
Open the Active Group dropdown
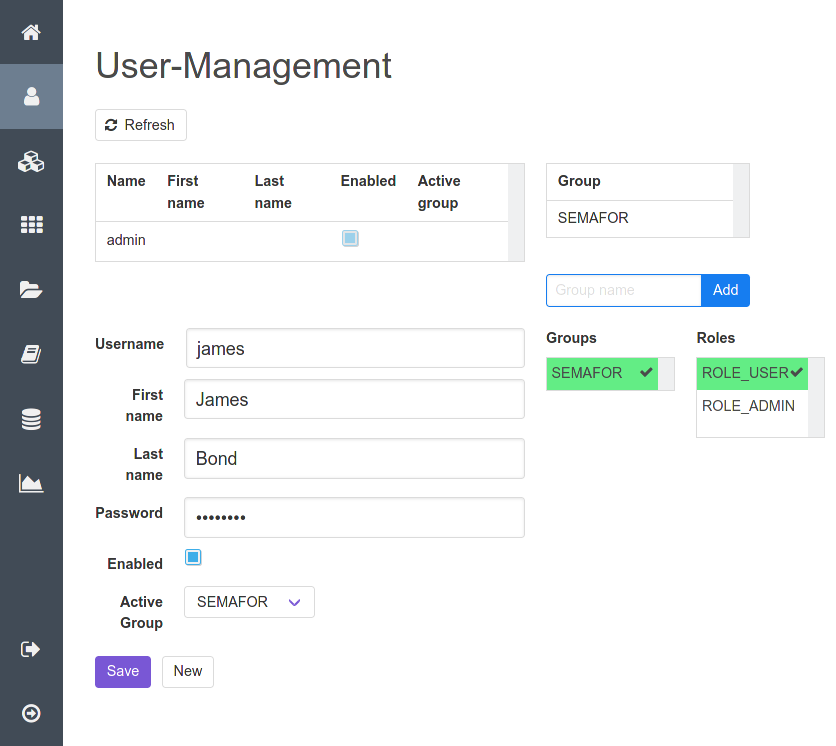point(250,602)
